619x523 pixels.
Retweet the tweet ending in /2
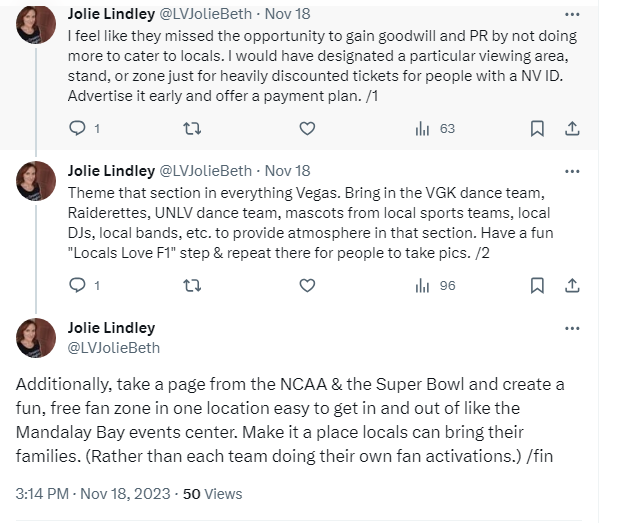(x=193, y=285)
